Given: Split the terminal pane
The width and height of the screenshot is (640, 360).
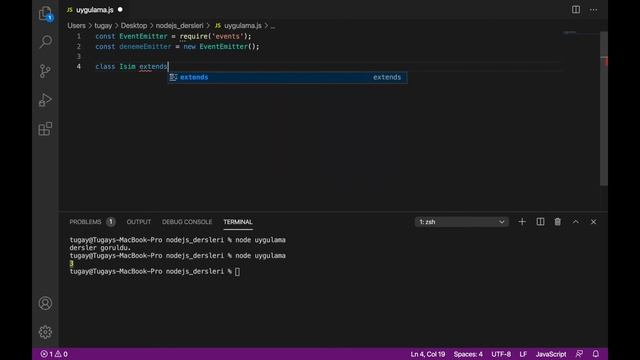Looking at the screenshot, I should pyautogui.click(x=540, y=222).
